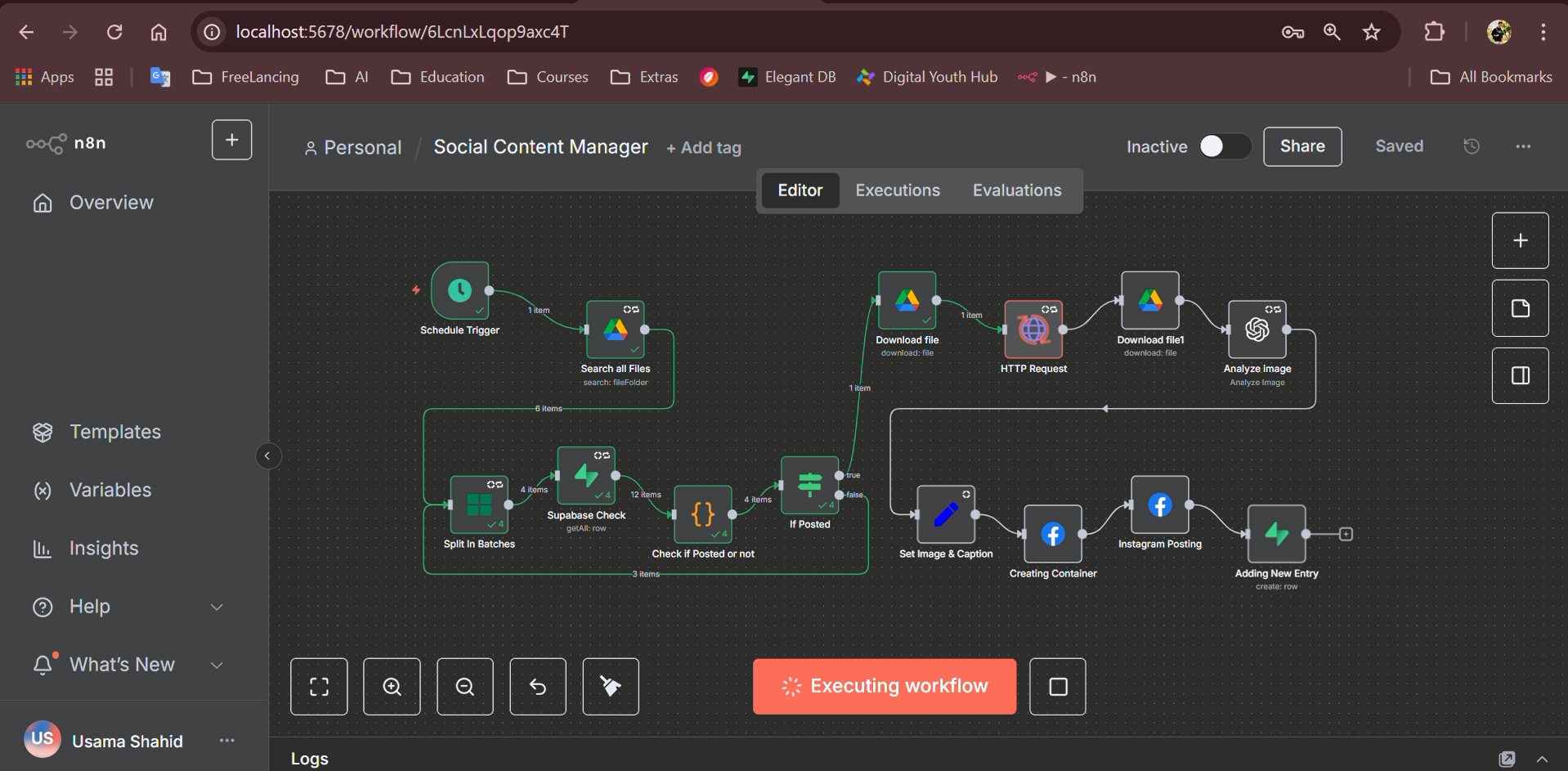
Task: Open the Analyze image OpenAI node
Action: pos(1257,329)
